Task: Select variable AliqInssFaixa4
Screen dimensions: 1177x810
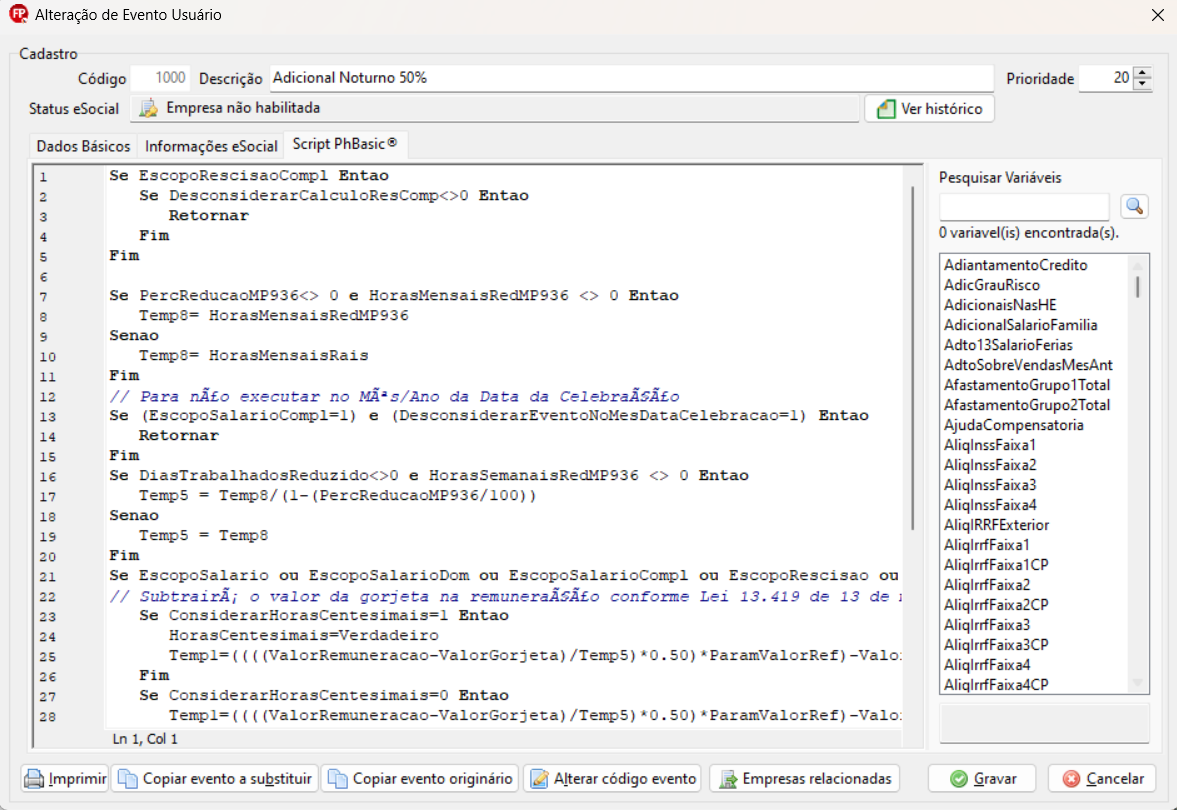Action: point(989,505)
